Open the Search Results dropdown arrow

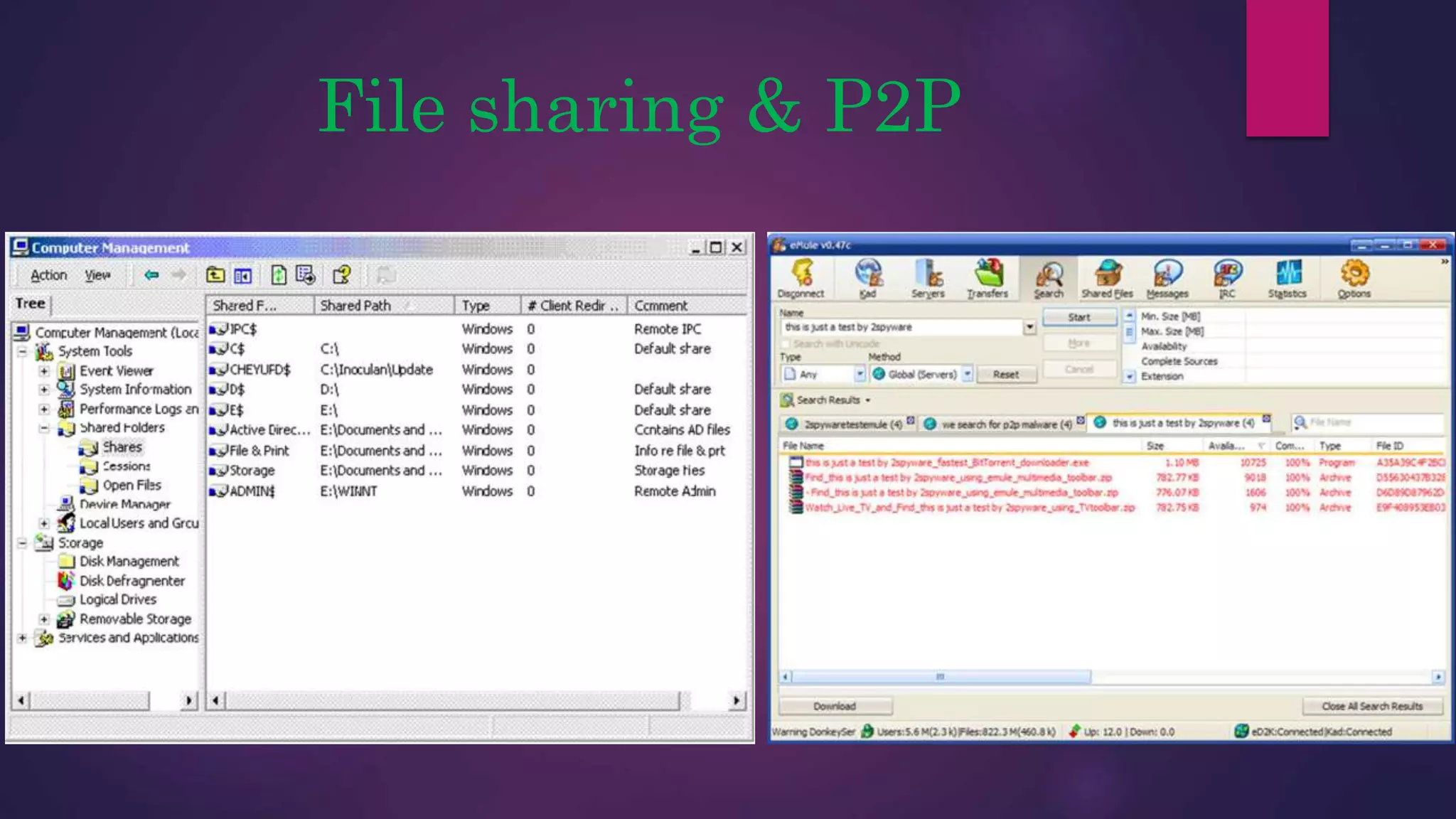(x=868, y=400)
